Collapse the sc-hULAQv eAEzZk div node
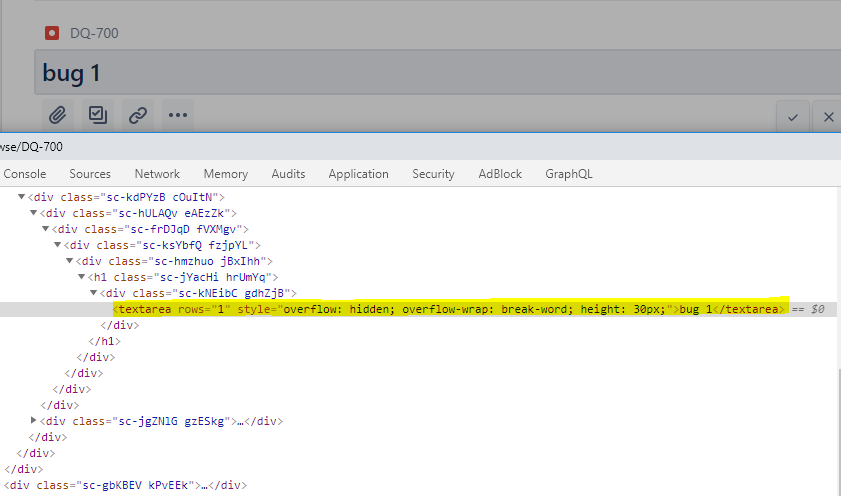Image resolution: width=841 pixels, height=496 pixels. [33, 213]
